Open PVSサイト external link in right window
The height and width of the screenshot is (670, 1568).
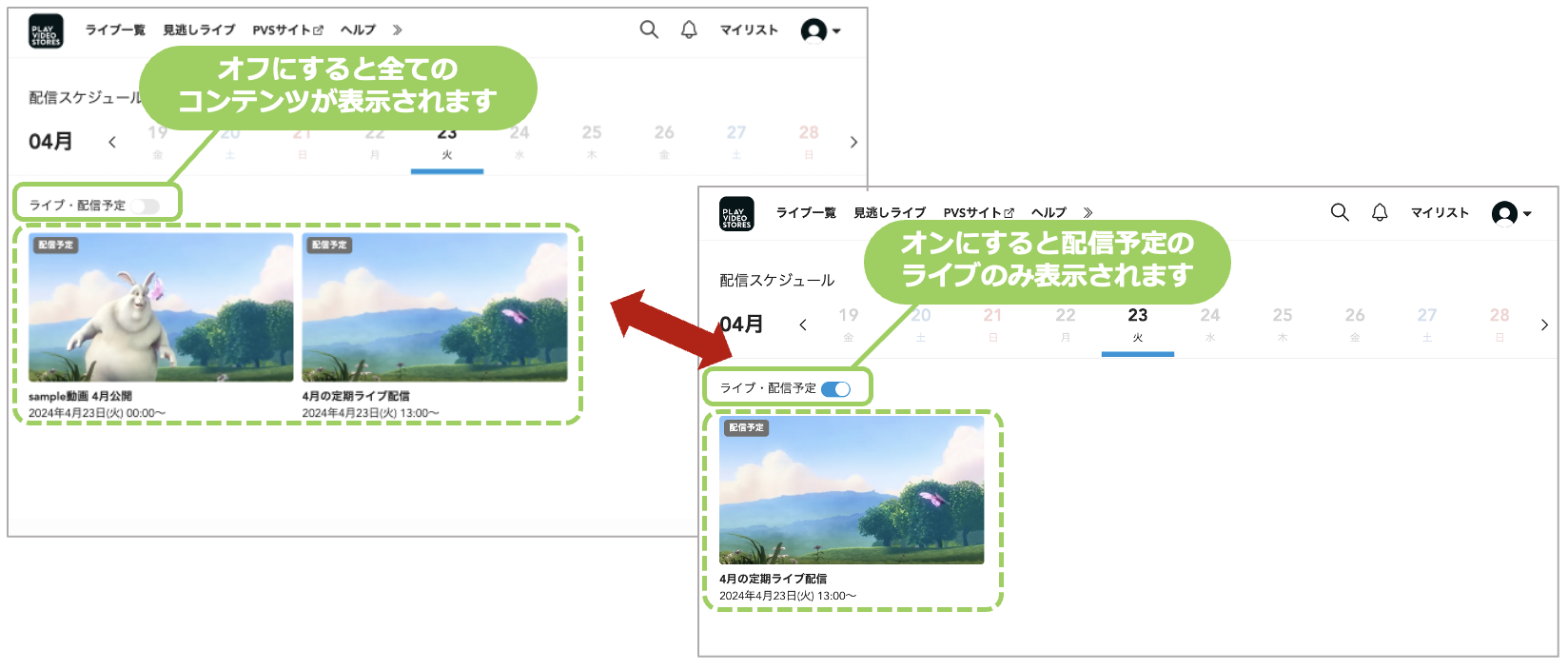979,213
